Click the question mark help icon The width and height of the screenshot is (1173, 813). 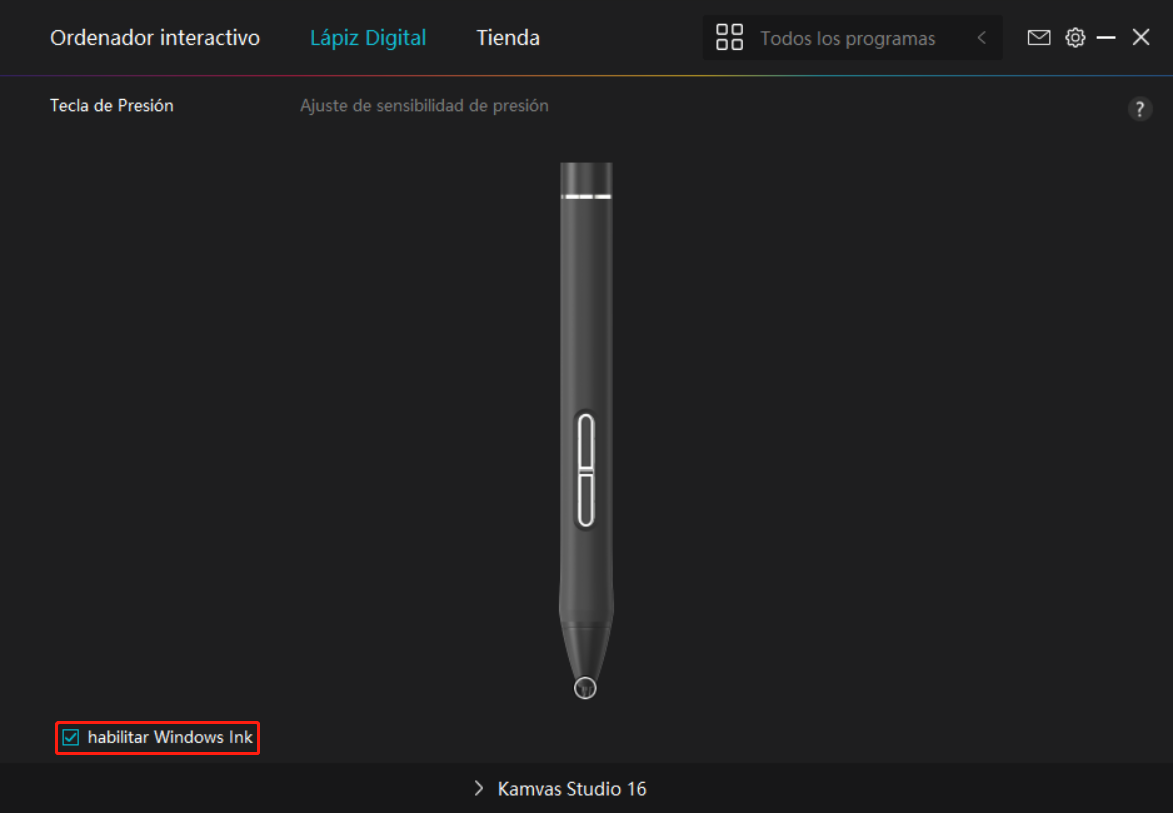[x=1139, y=109]
